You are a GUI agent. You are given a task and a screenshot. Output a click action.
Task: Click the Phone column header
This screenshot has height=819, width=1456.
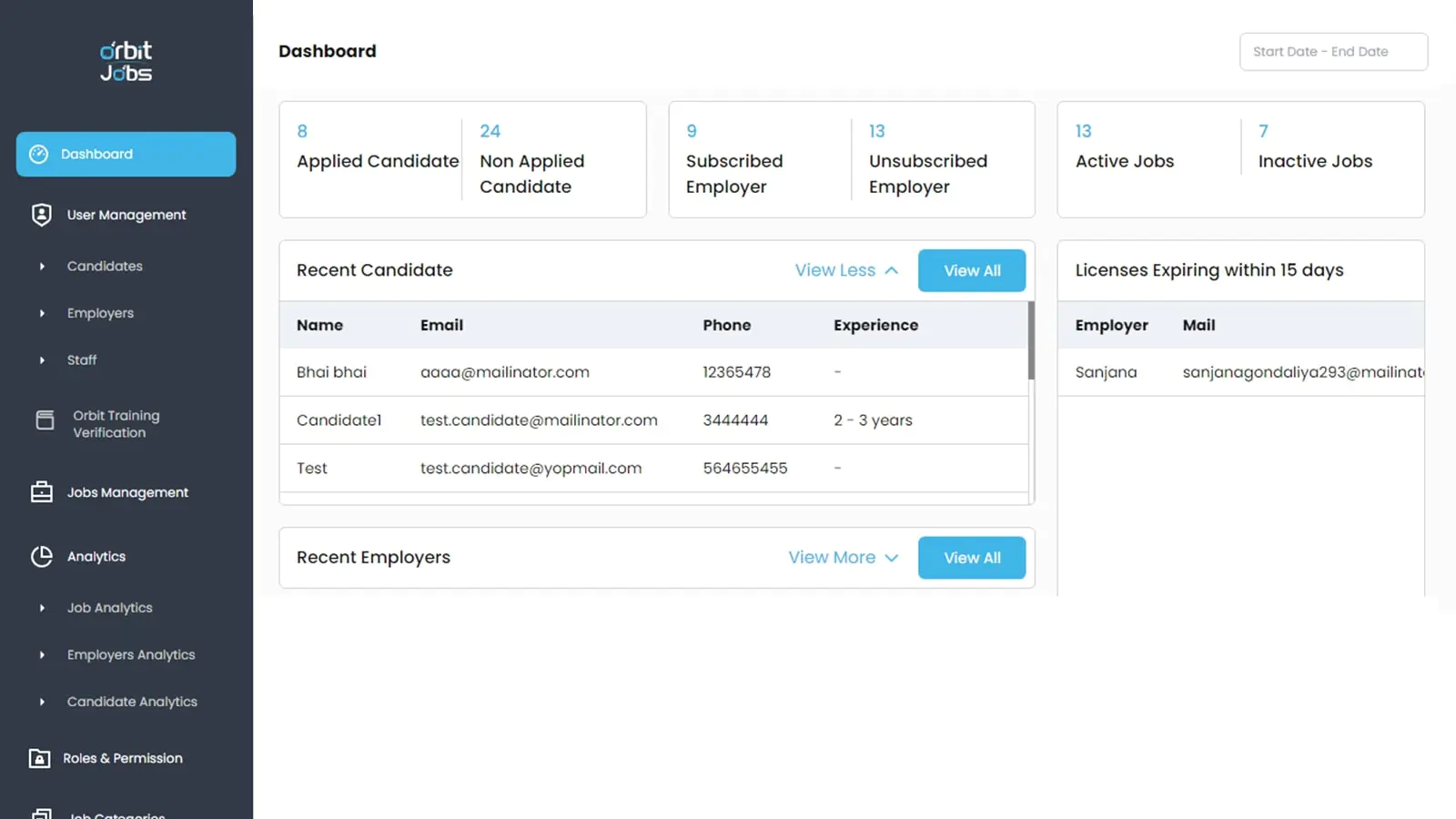point(726,325)
